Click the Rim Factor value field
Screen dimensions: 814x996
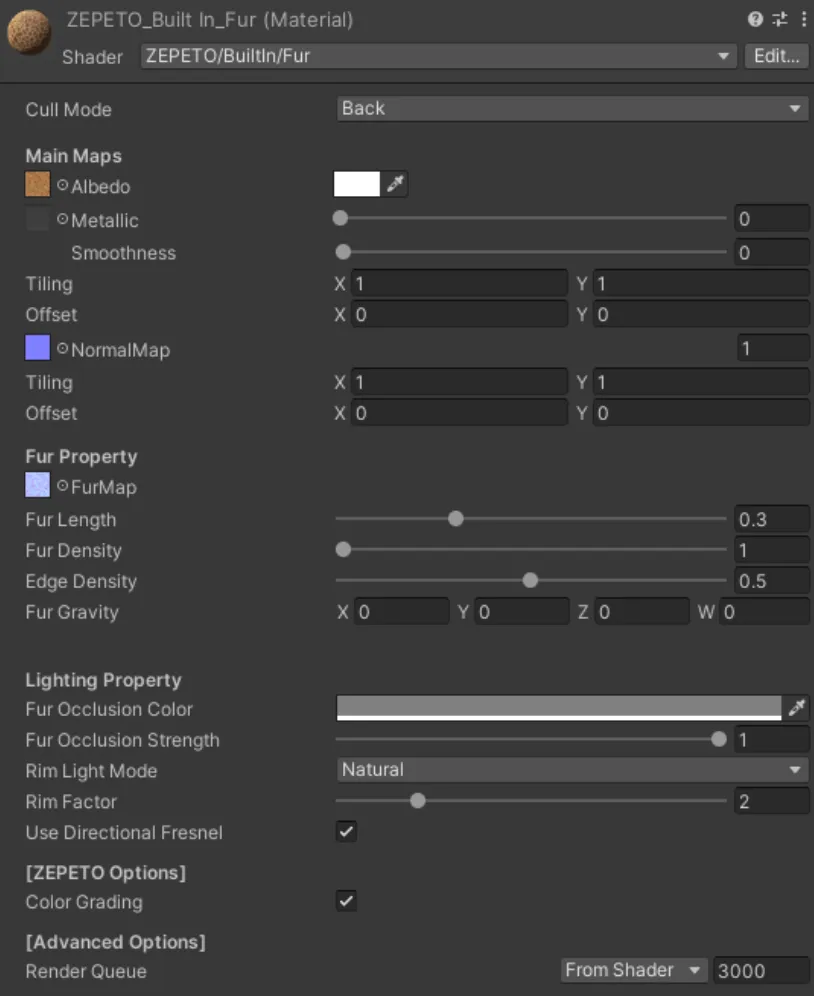click(771, 802)
